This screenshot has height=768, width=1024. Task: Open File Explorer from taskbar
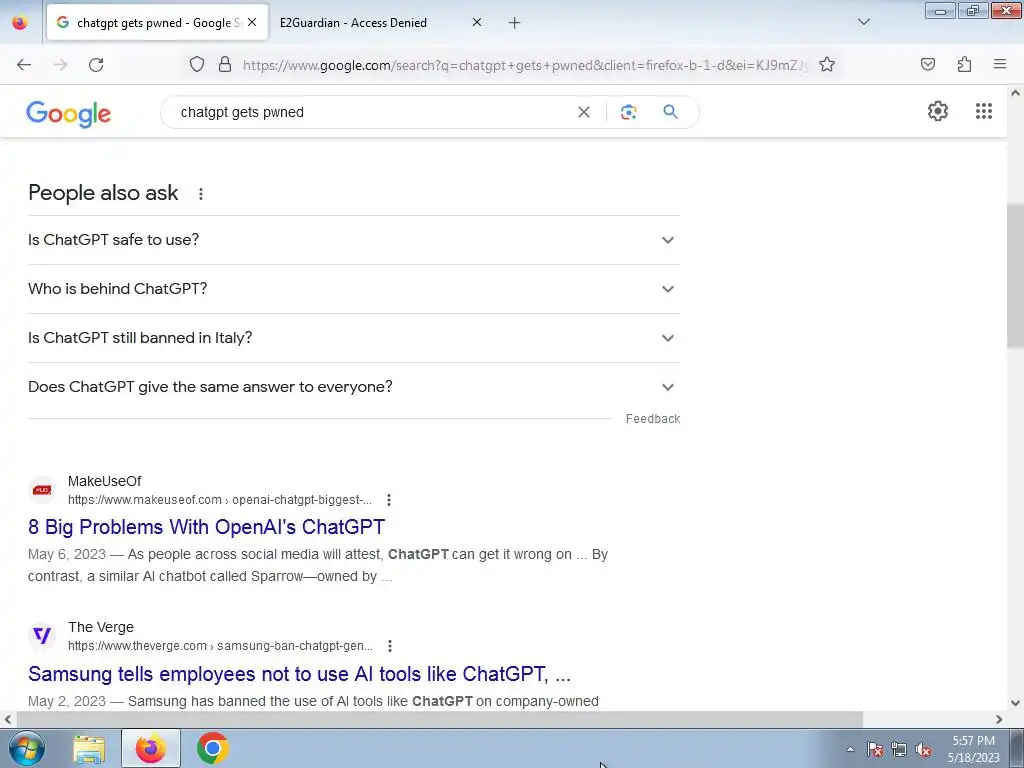(x=89, y=748)
